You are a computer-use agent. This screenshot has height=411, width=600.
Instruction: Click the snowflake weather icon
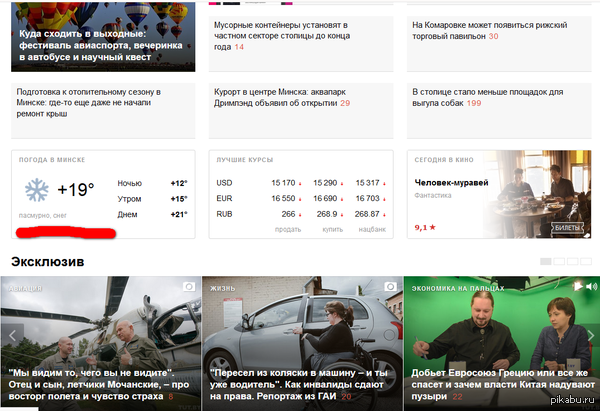(x=37, y=190)
